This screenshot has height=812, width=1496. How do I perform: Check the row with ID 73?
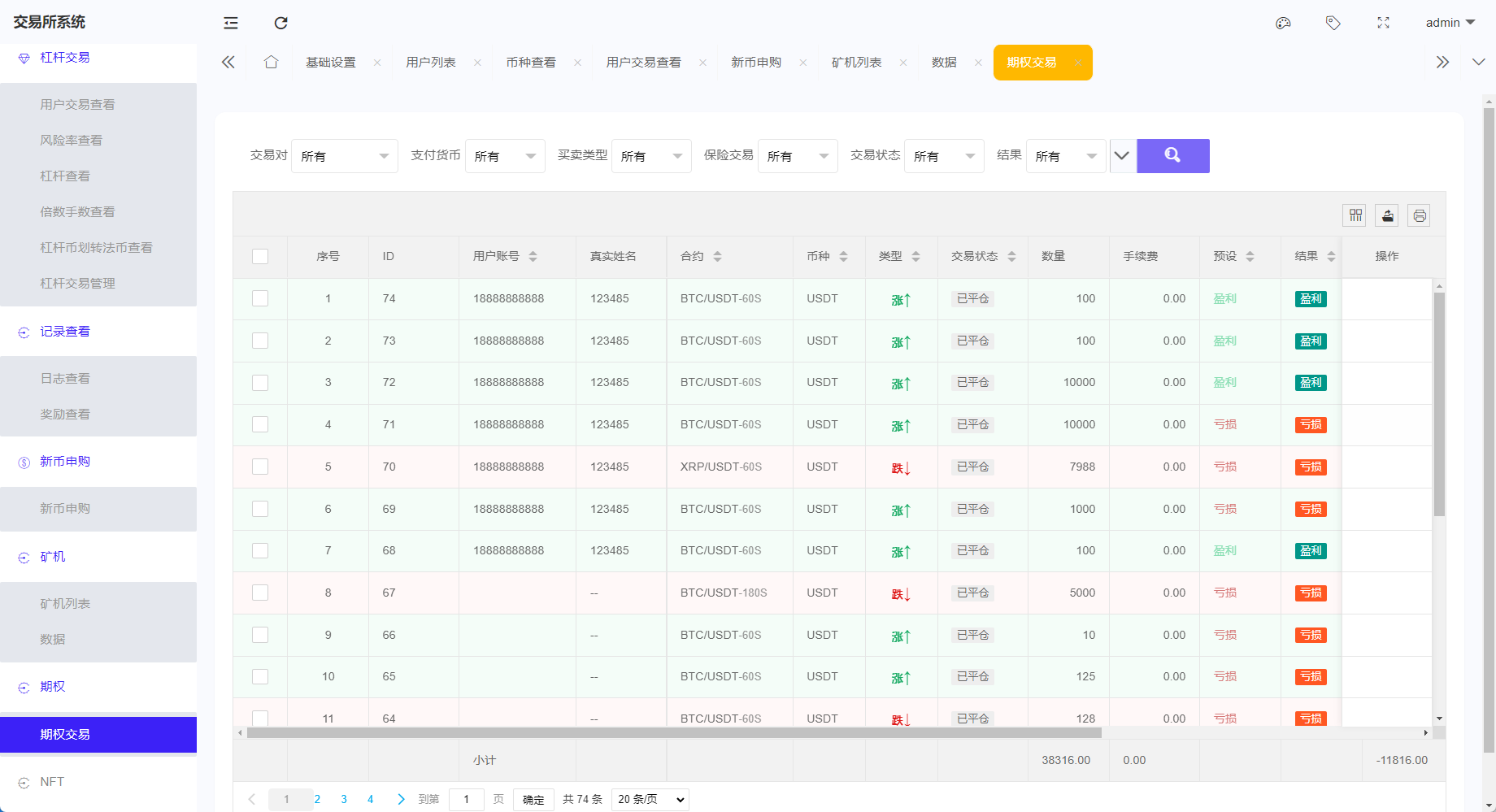pos(260,341)
